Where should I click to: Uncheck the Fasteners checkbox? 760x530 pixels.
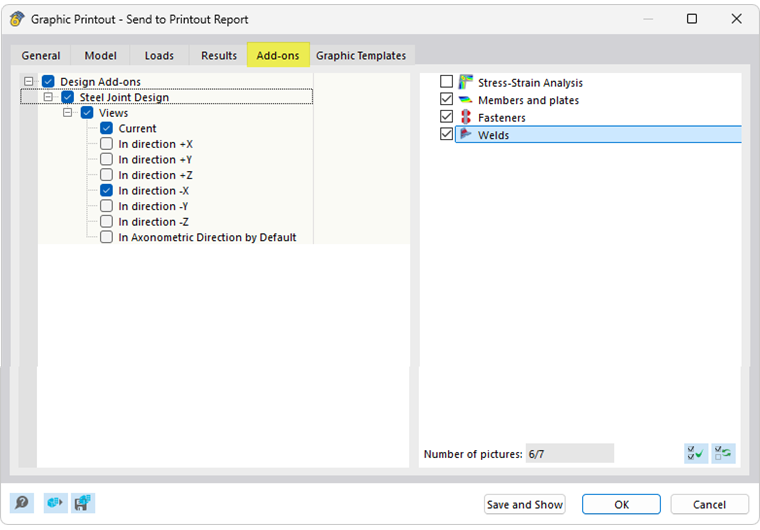[447, 117]
